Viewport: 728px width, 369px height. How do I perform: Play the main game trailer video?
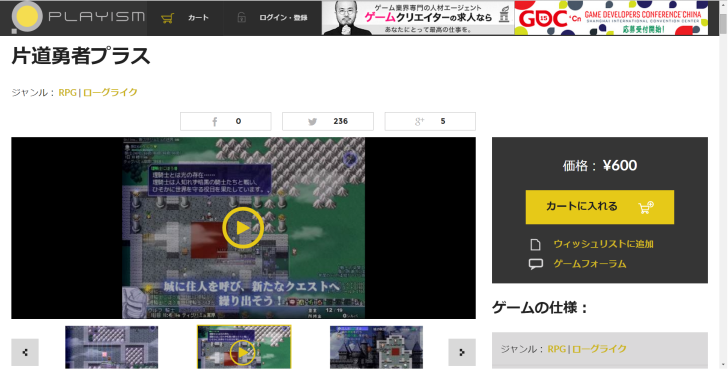tap(243, 228)
